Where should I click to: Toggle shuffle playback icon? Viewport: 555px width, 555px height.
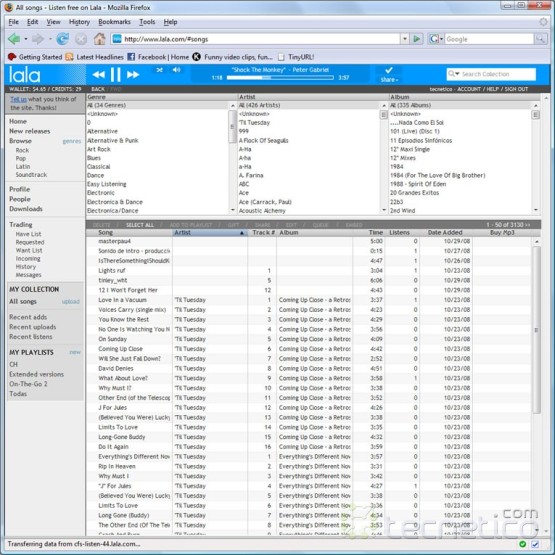(160, 70)
